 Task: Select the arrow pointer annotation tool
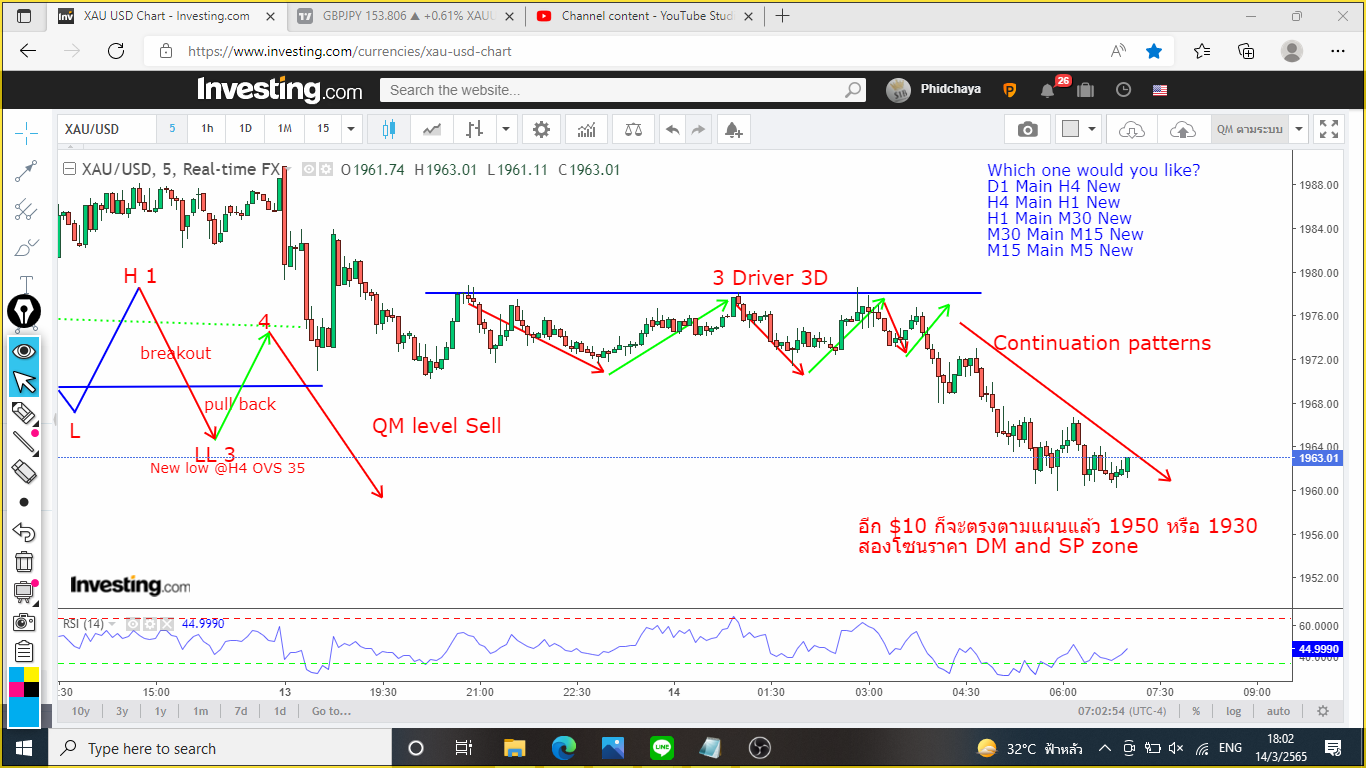[x=24, y=382]
